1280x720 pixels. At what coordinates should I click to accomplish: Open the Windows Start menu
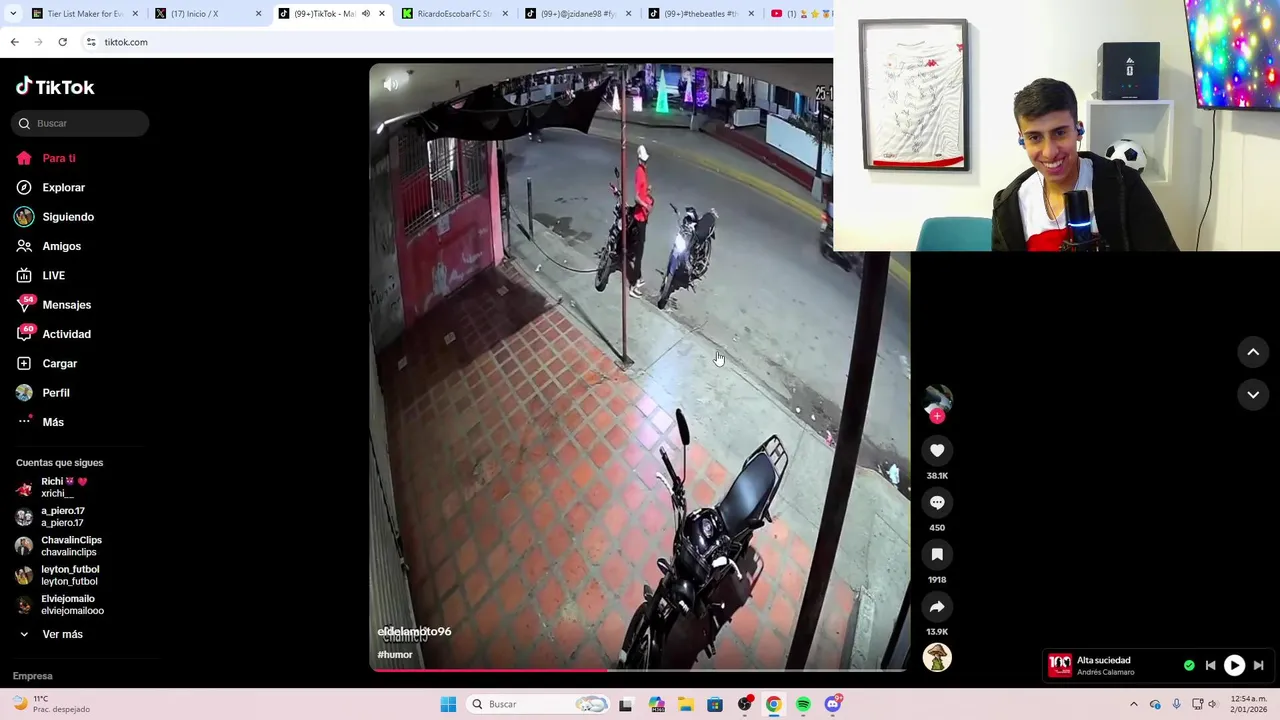[x=448, y=704]
